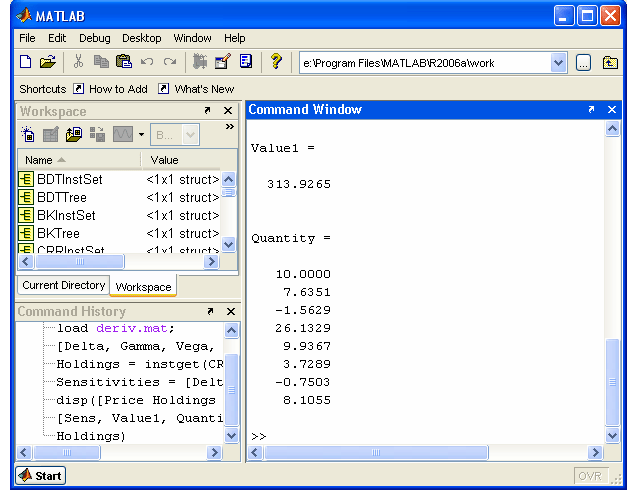The image size is (631, 493).
Task: Show more Workspace toolbar items chevron
Action: [x=229, y=127]
